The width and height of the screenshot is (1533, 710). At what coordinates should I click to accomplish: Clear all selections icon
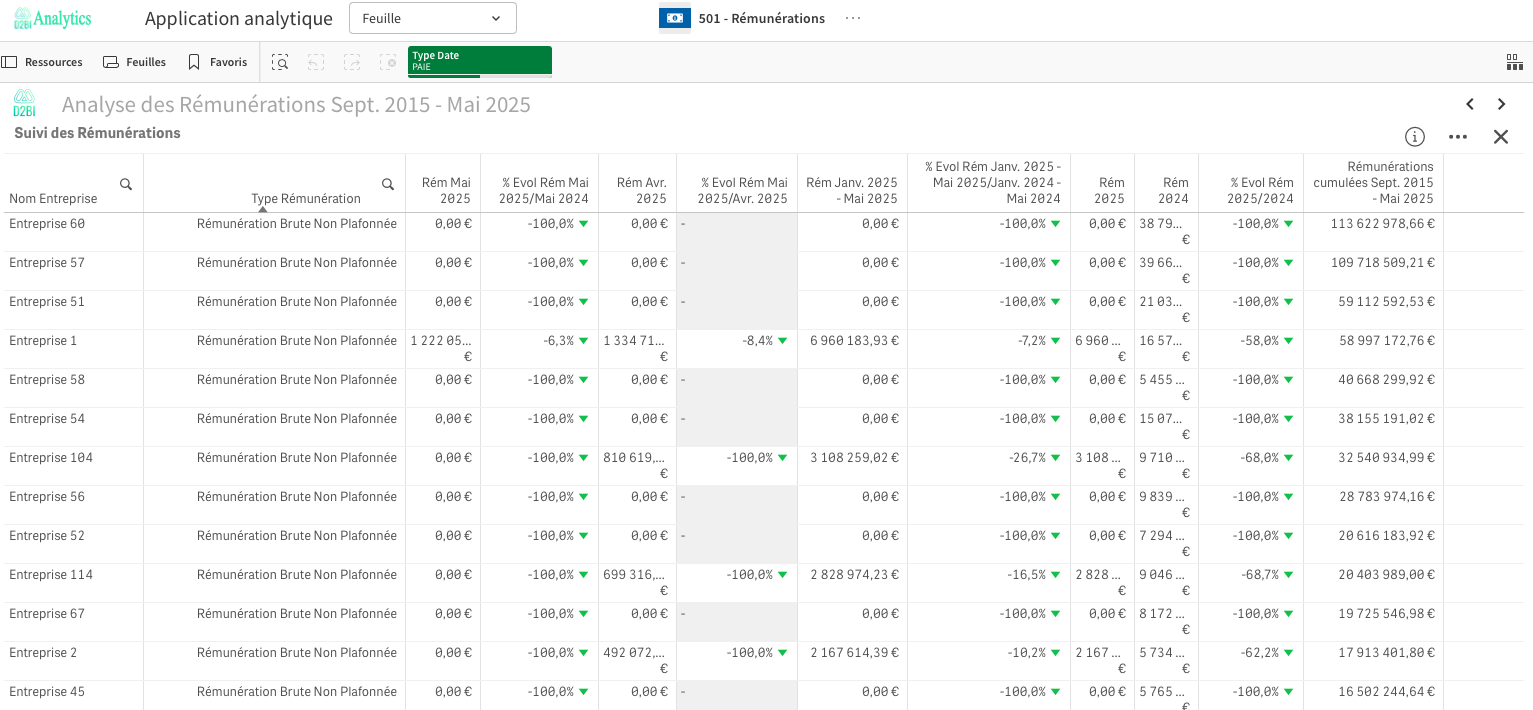point(388,62)
